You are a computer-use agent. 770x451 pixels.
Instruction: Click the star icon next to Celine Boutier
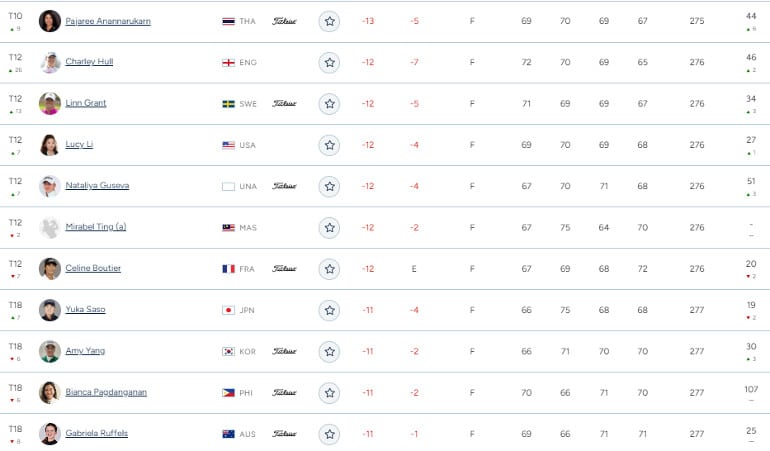point(329,269)
